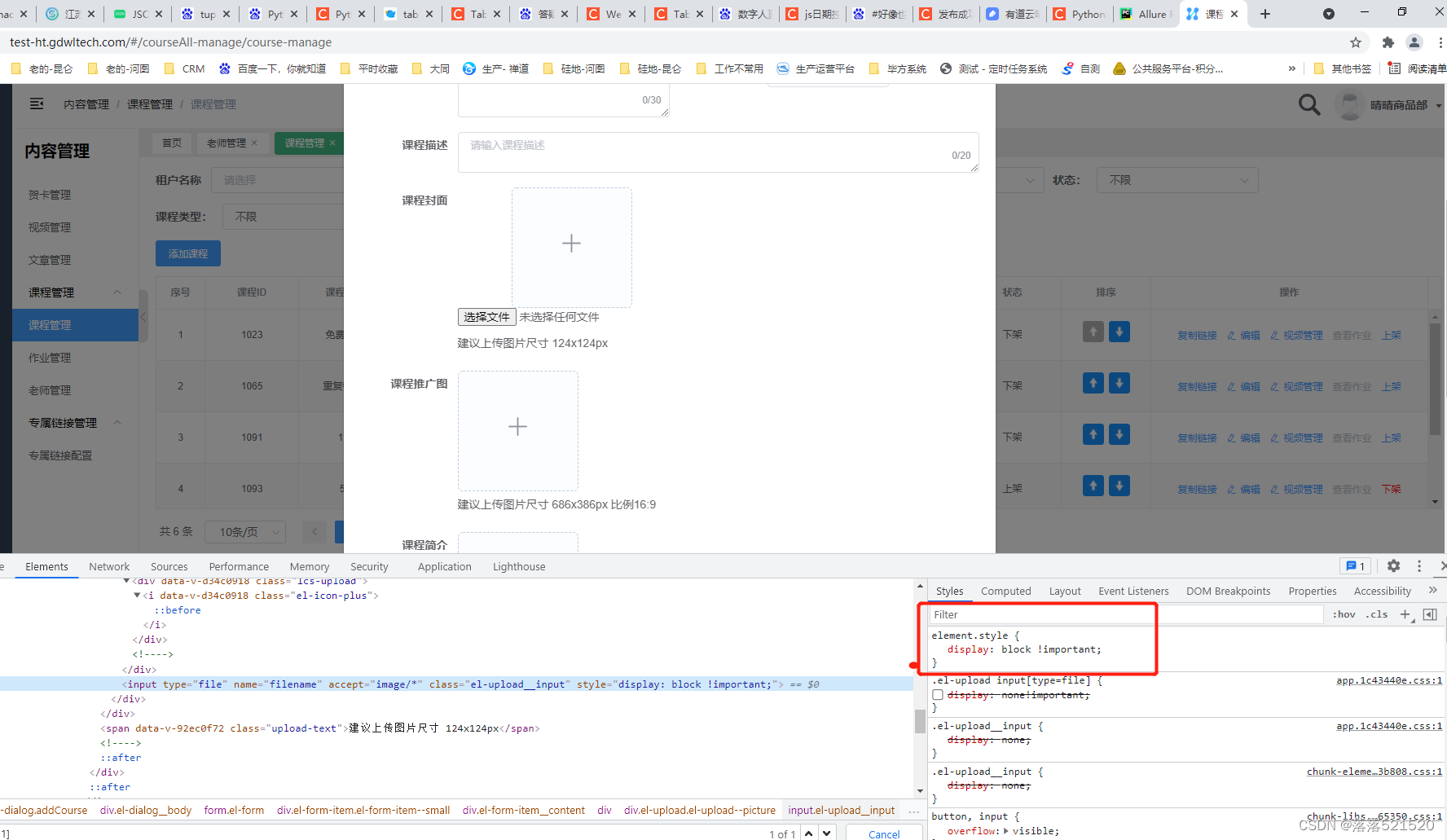This screenshot has width=1447, height=840.
Task: Open 作业管理 in sidebar menu
Action: pos(50,358)
